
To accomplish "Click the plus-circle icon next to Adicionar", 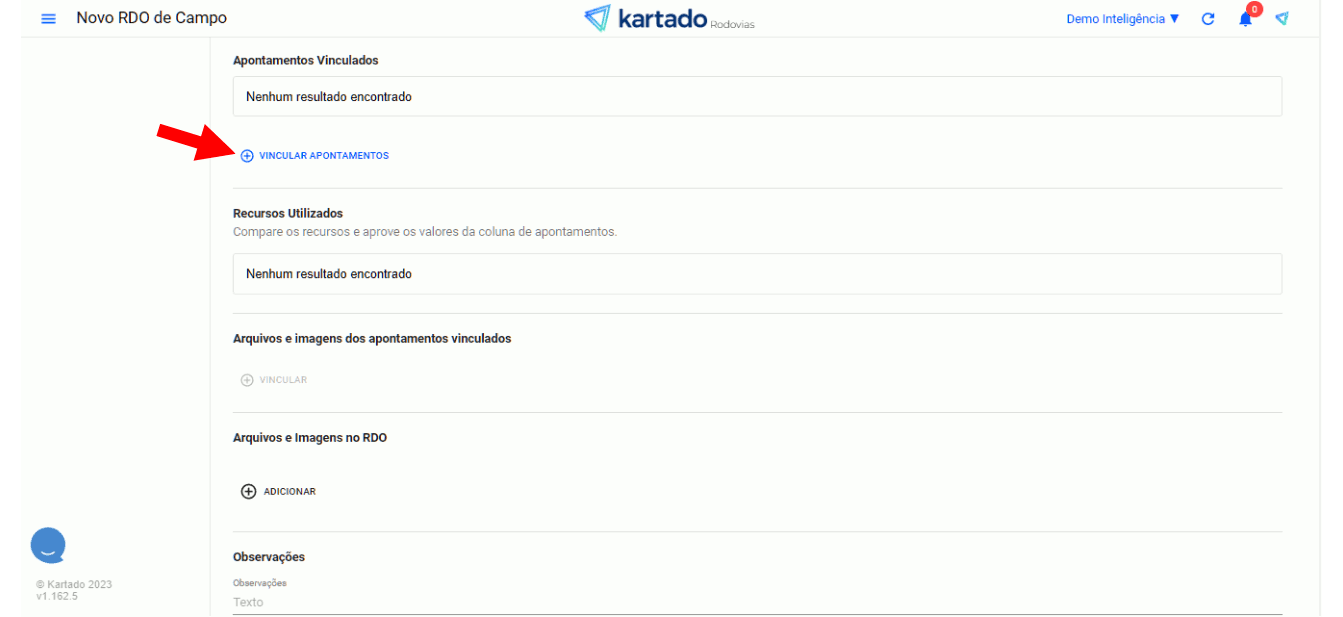I will tap(249, 492).
